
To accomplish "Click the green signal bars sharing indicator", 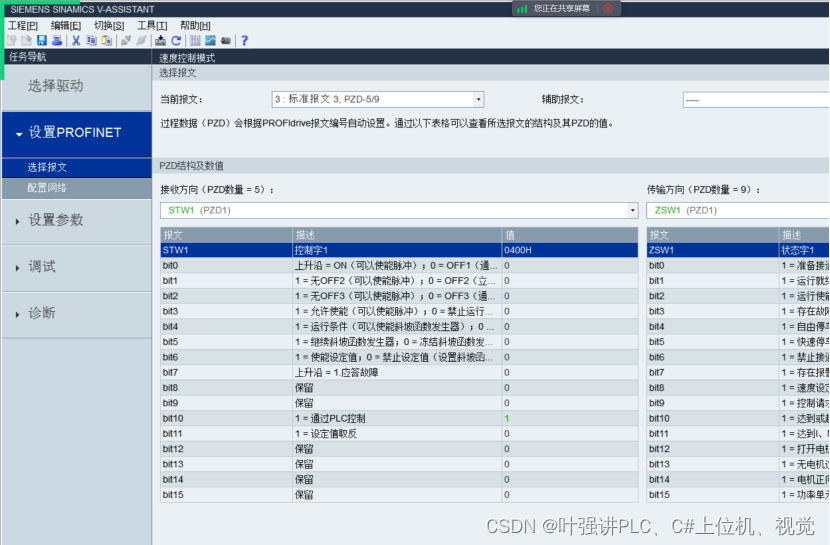I will pyautogui.click(x=522, y=8).
